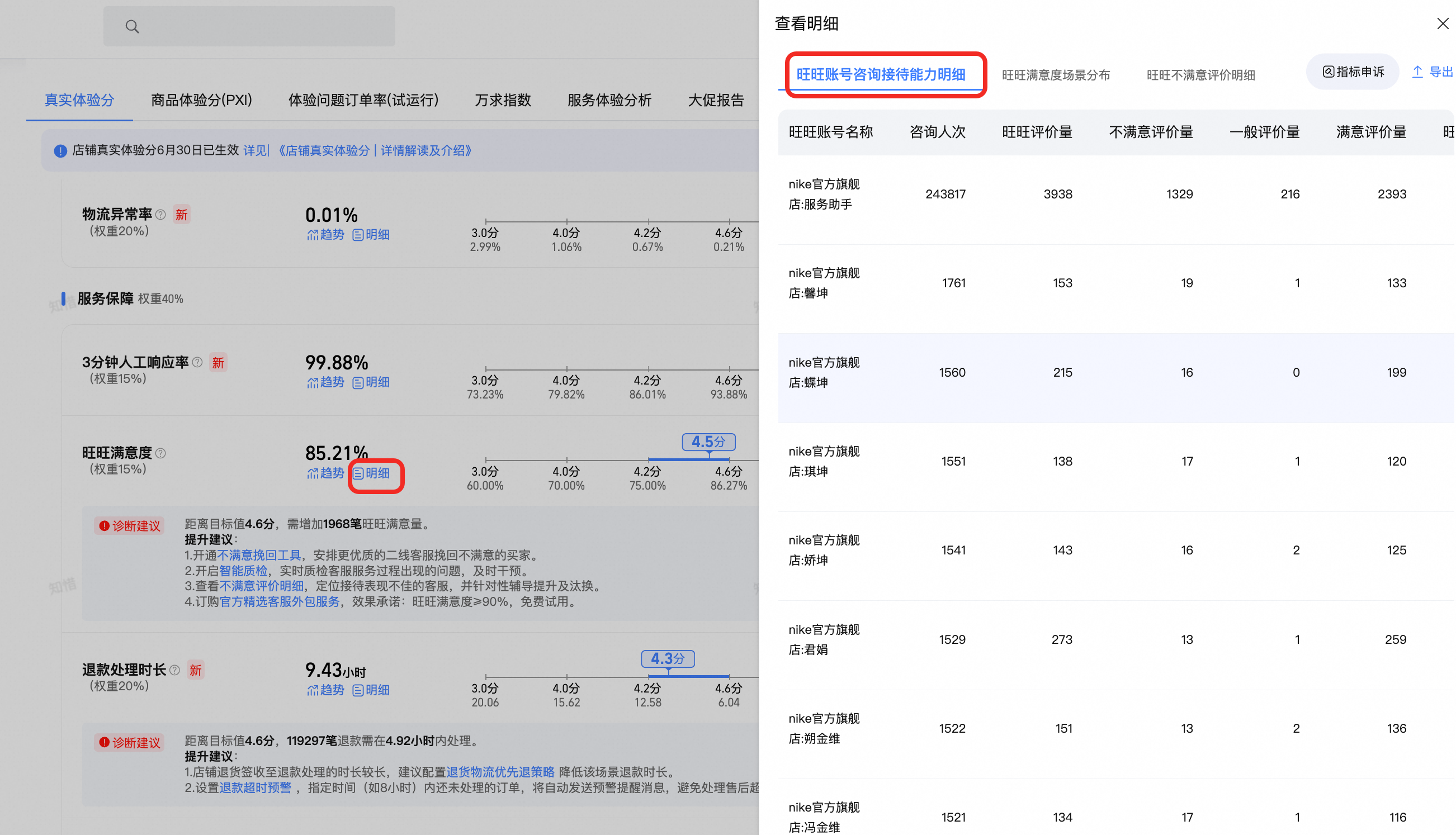
Task: Click help icon beside 3分钟人工响应率
Action: (x=197, y=362)
